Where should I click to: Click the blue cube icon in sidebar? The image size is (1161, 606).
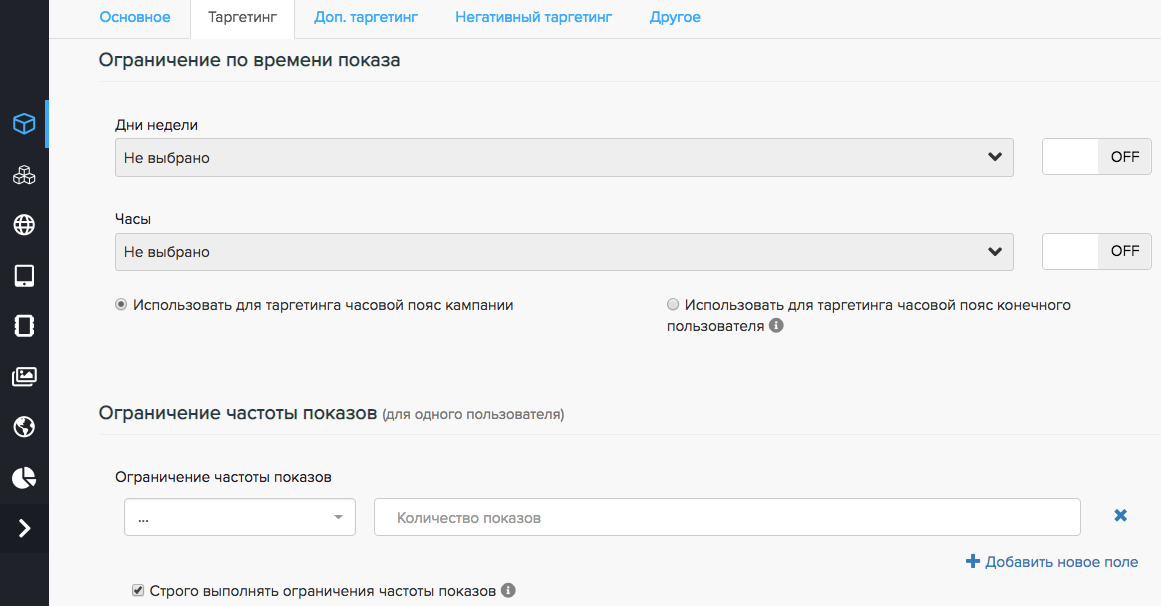click(x=24, y=124)
